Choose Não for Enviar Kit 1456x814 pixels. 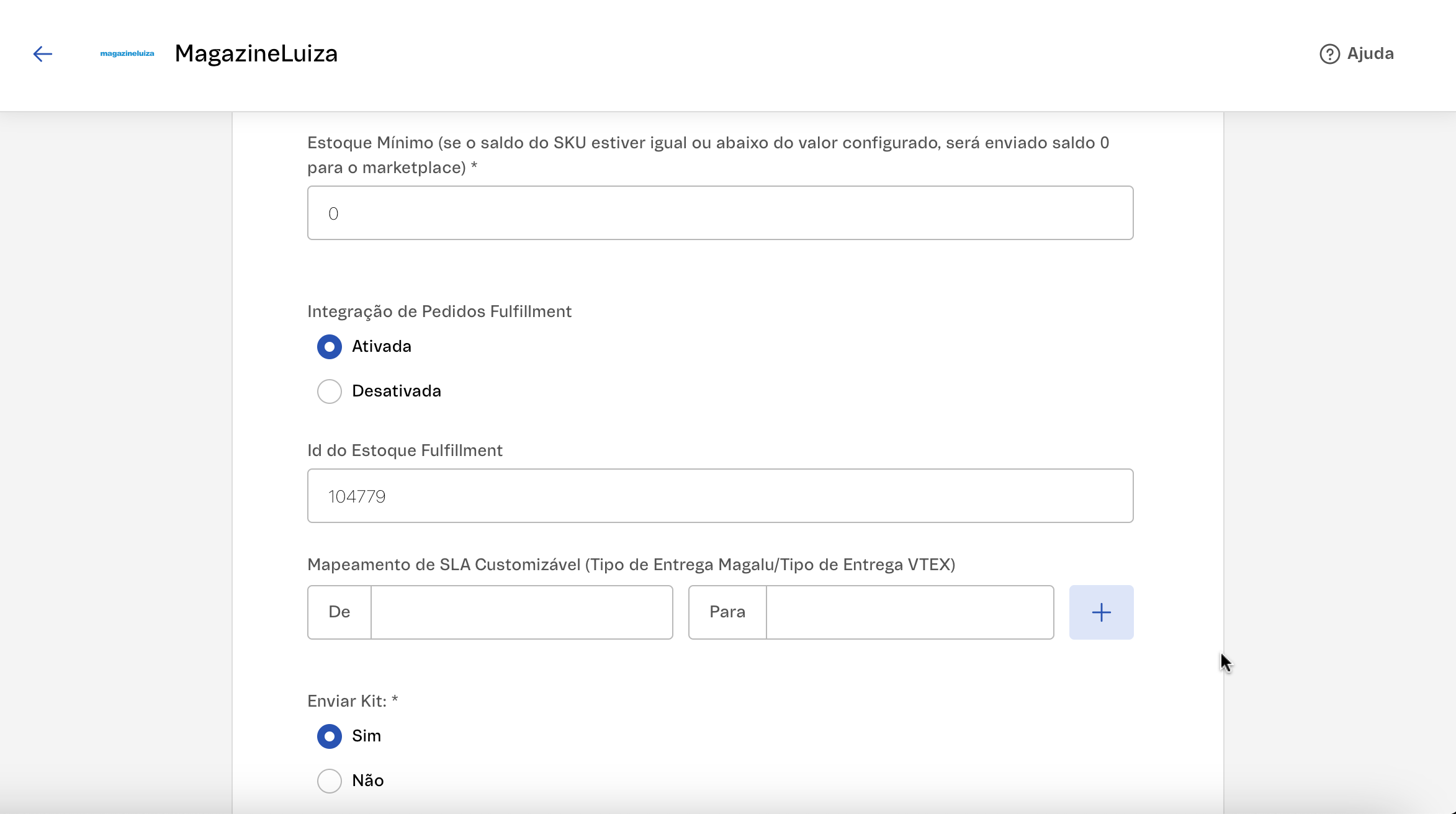coord(330,781)
